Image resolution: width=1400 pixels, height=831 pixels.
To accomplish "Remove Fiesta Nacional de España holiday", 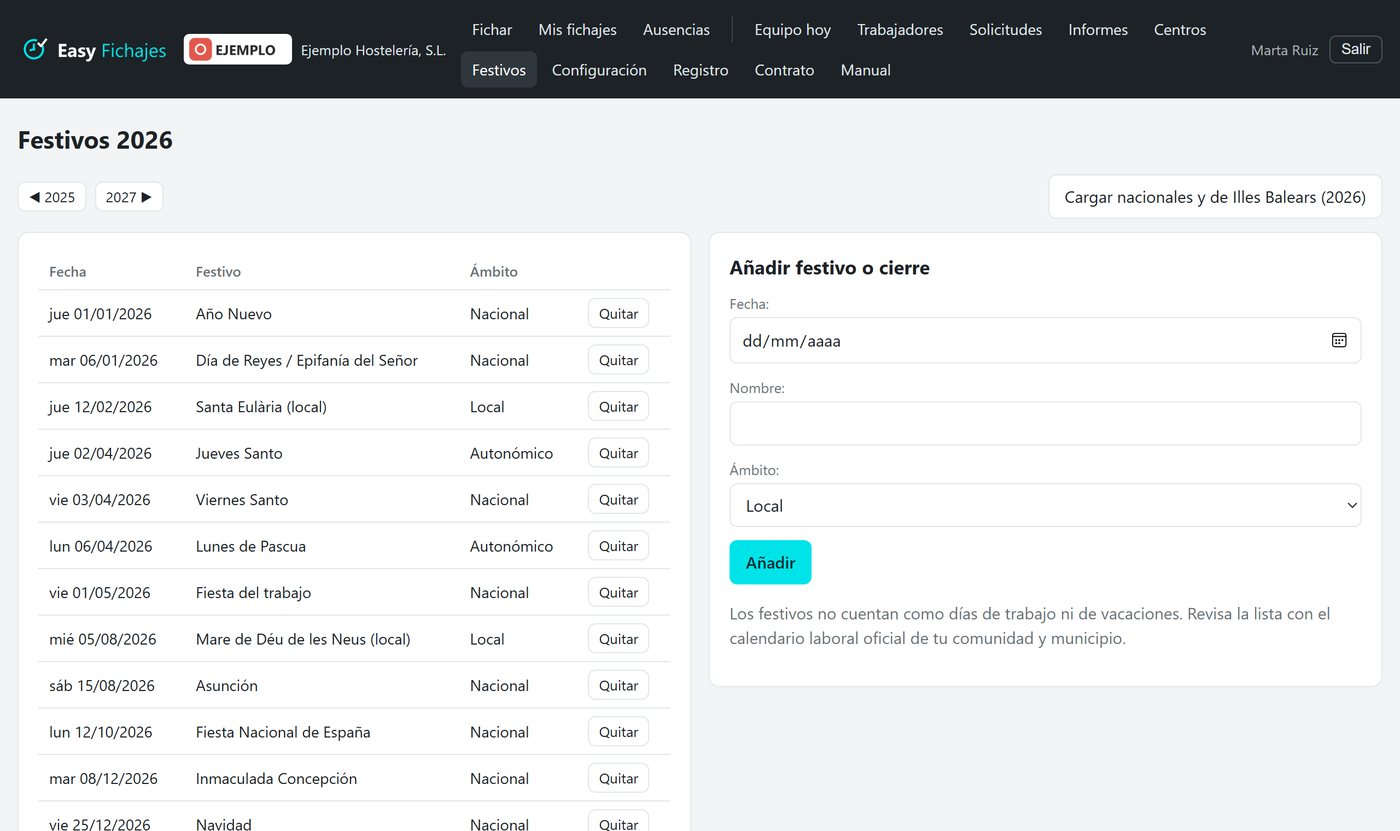I will [x=618, y=732].
